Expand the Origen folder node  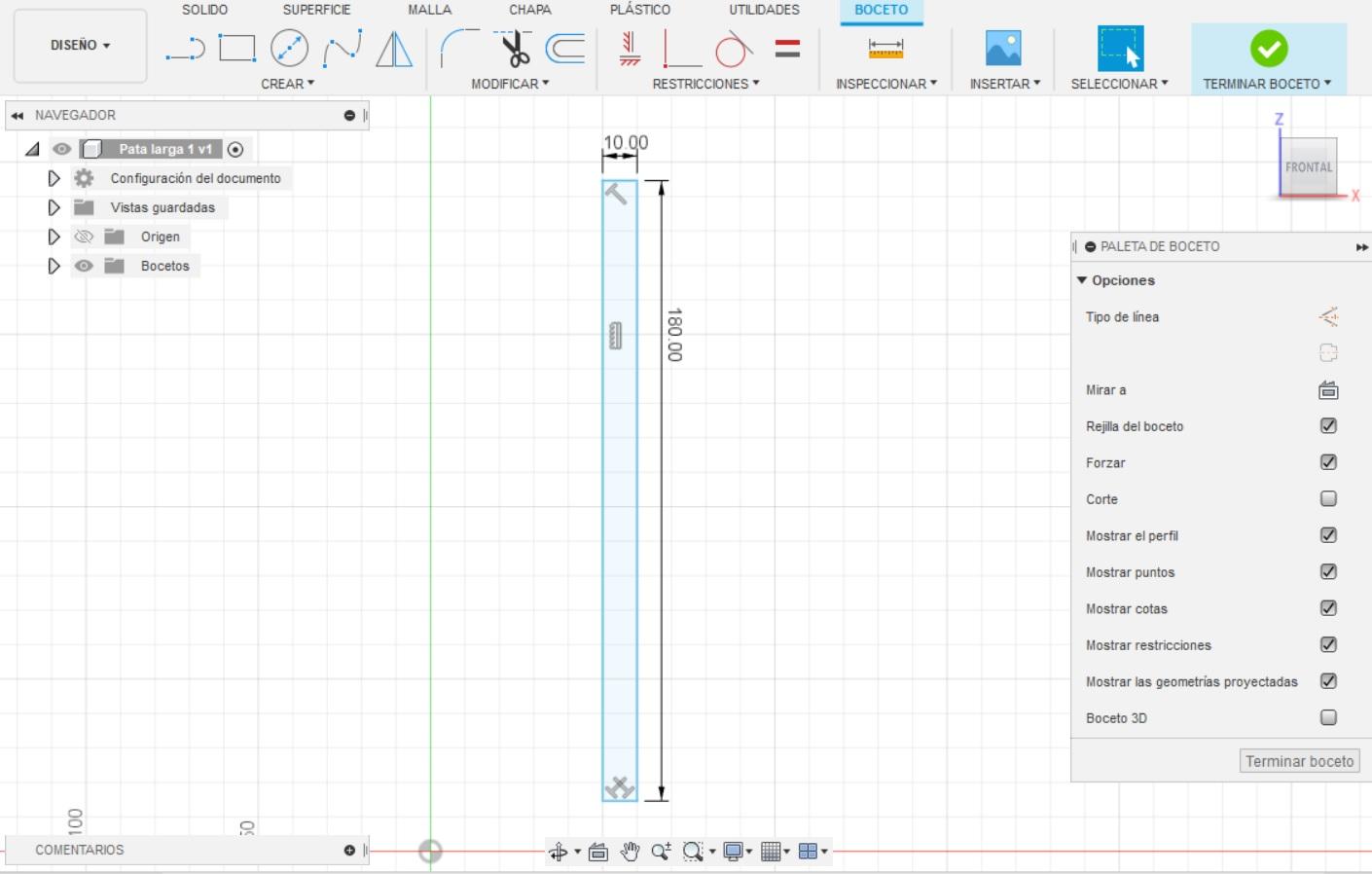pos(54,237)
